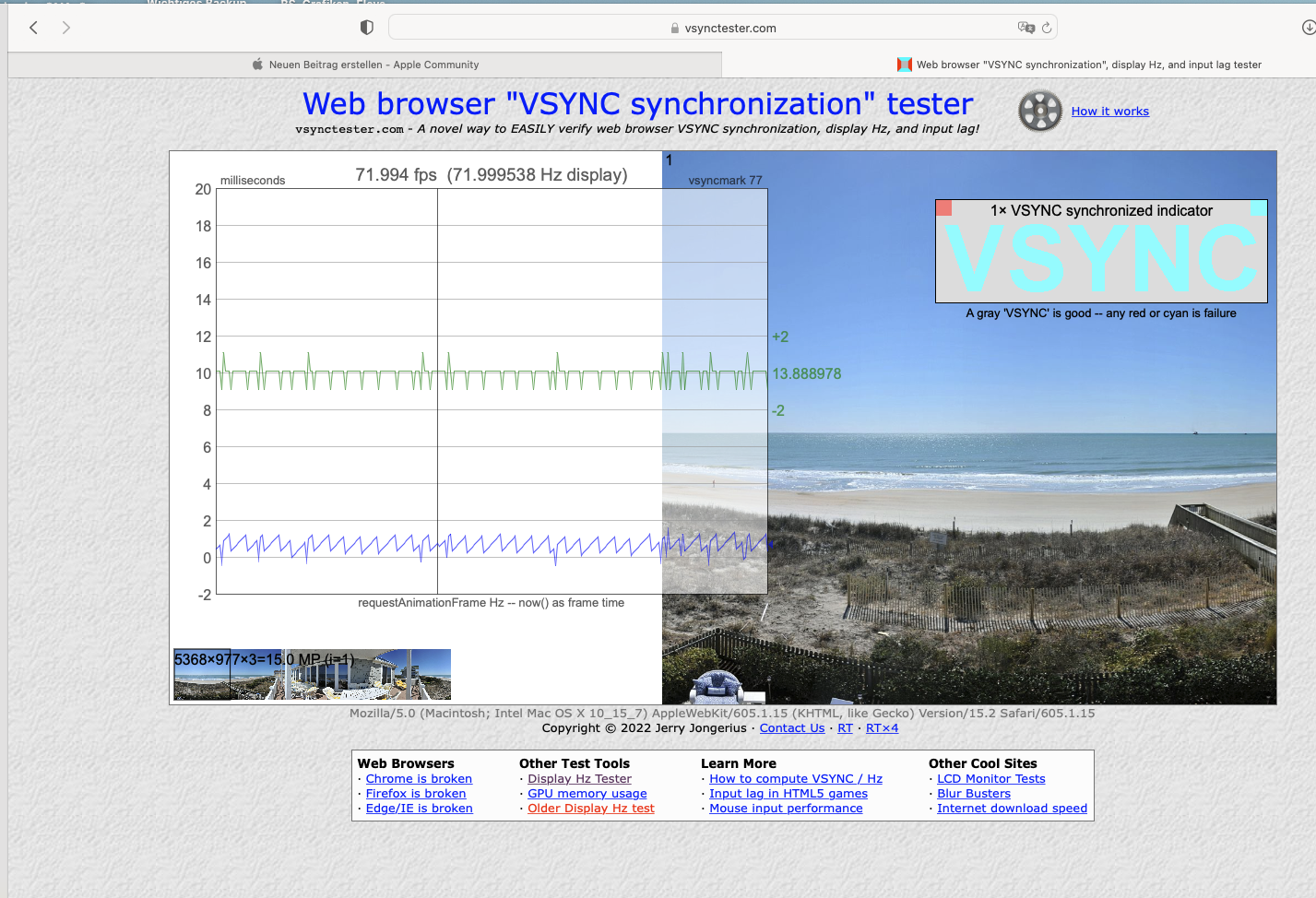Click the RT×4 link
This screenshot has height=898, width=1316.
882,728
